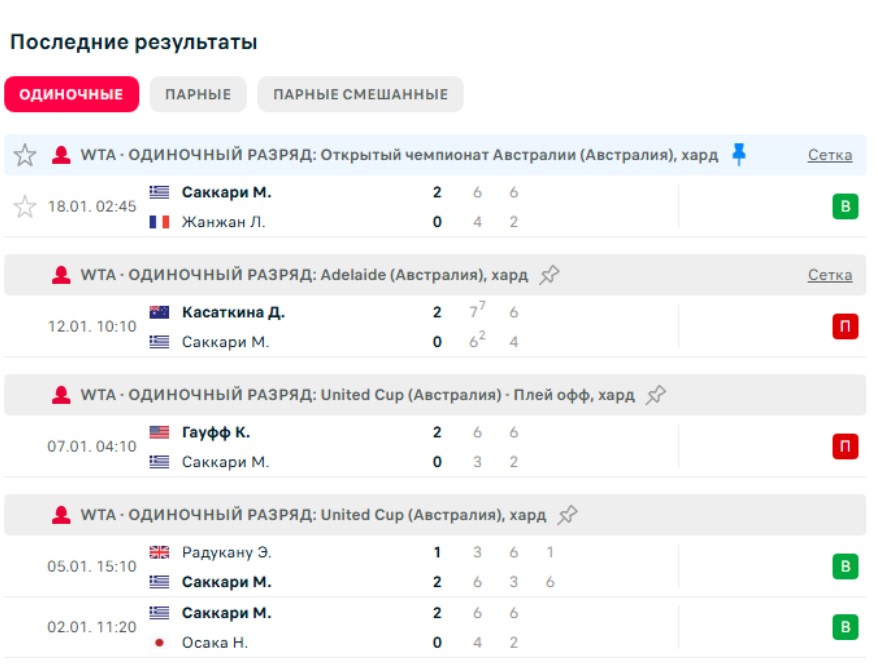Click the green В badge for Радукану match
Screen dimensions: 878x671
pyautogui.click(x=845, y=567)
